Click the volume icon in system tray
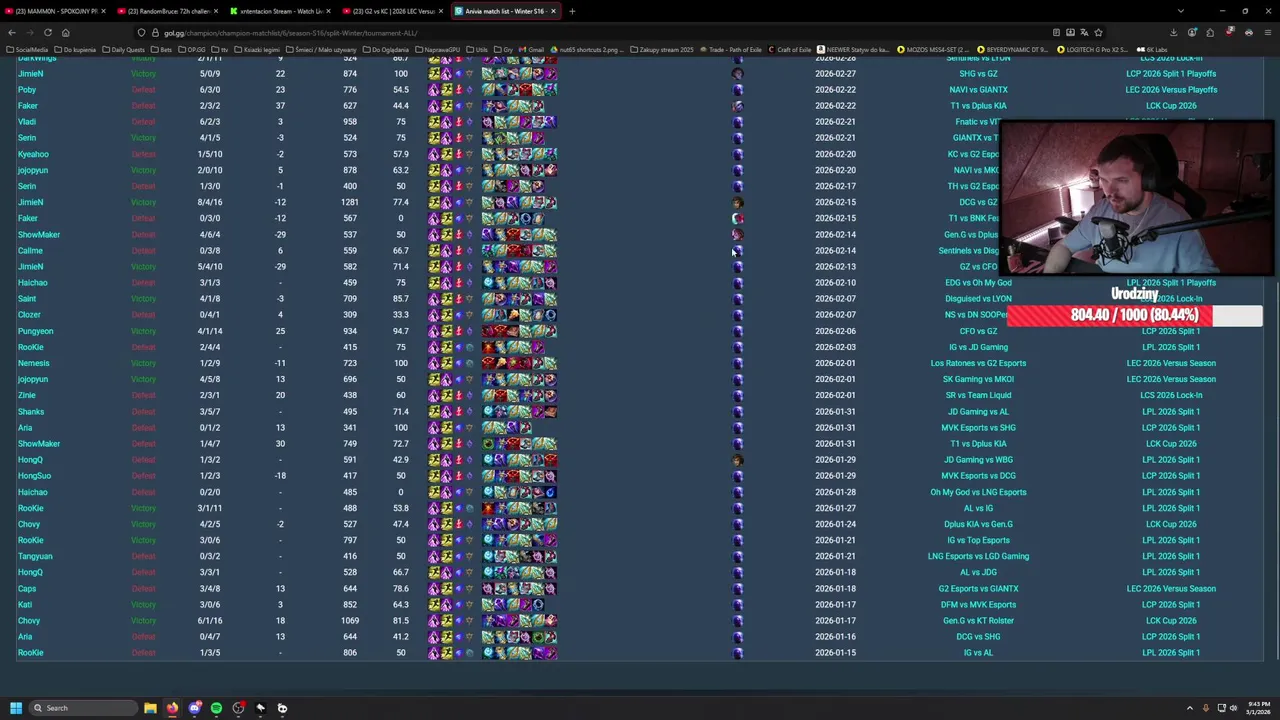The height and width of the screenshot is (720, 1280). point(1233,708)
